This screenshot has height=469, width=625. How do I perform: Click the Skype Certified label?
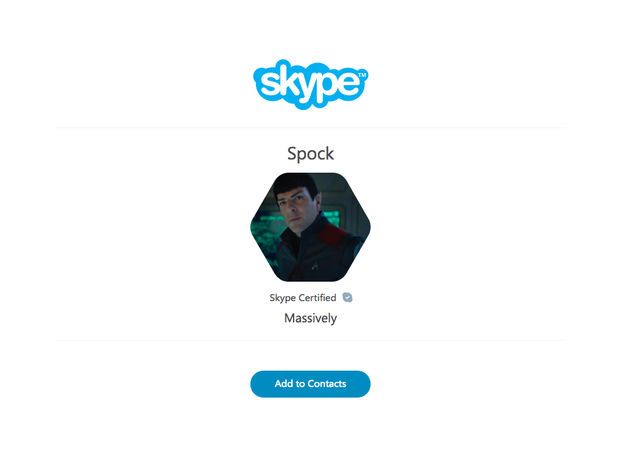tap(303, 298)
